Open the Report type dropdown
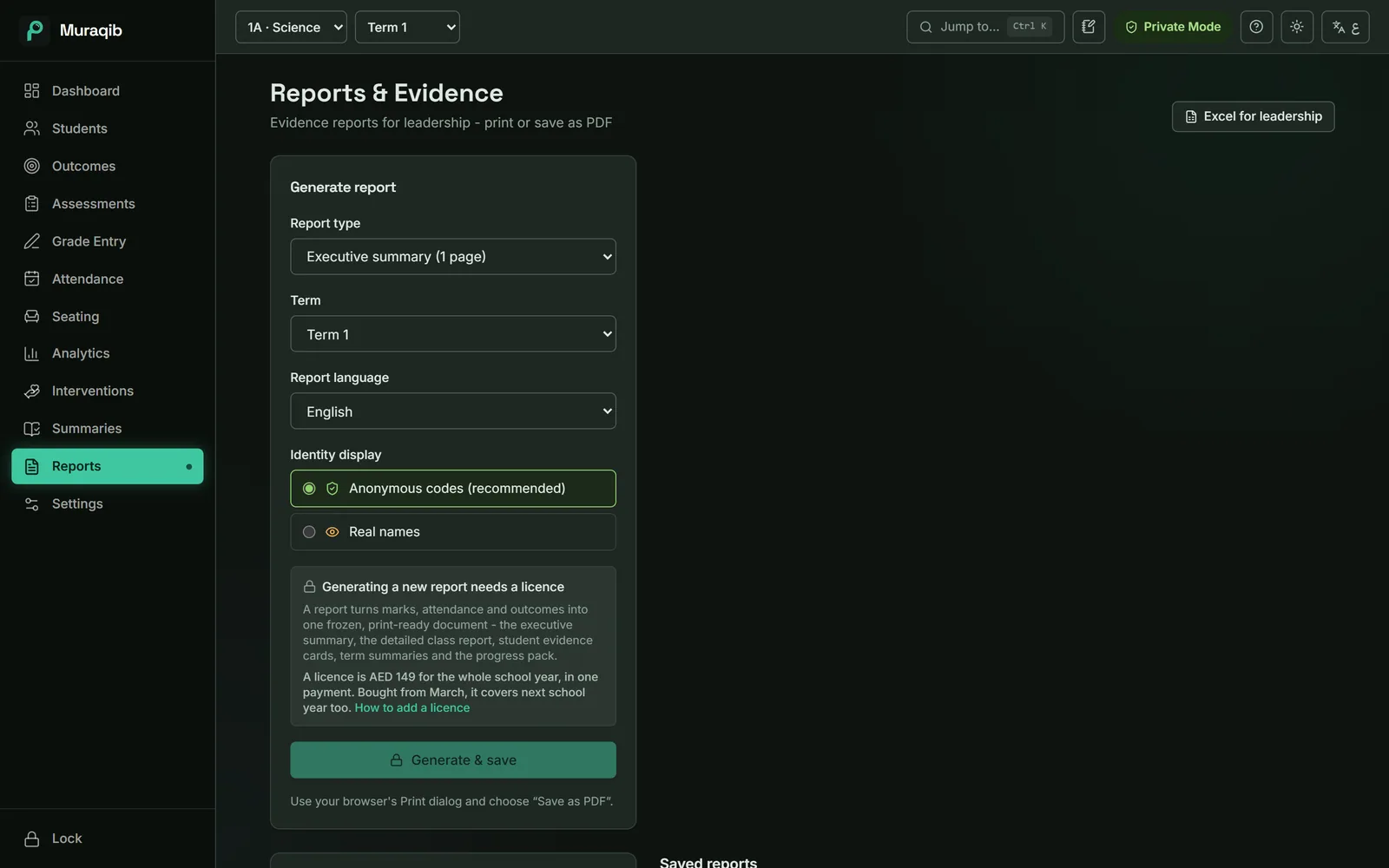The width and height of the screenshot is (1389, 868). pyautogui.click(x=453, y=257)
